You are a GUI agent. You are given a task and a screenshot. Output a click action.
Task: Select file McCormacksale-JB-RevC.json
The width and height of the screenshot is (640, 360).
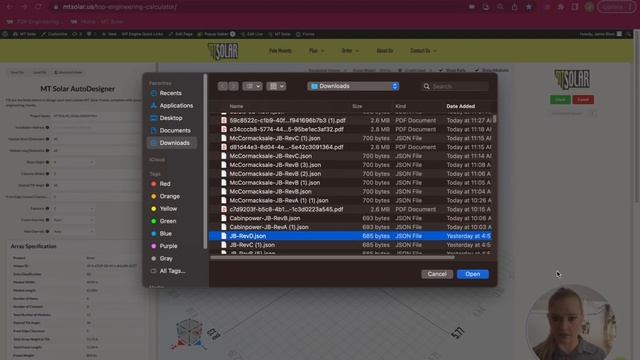pos(351,156)
